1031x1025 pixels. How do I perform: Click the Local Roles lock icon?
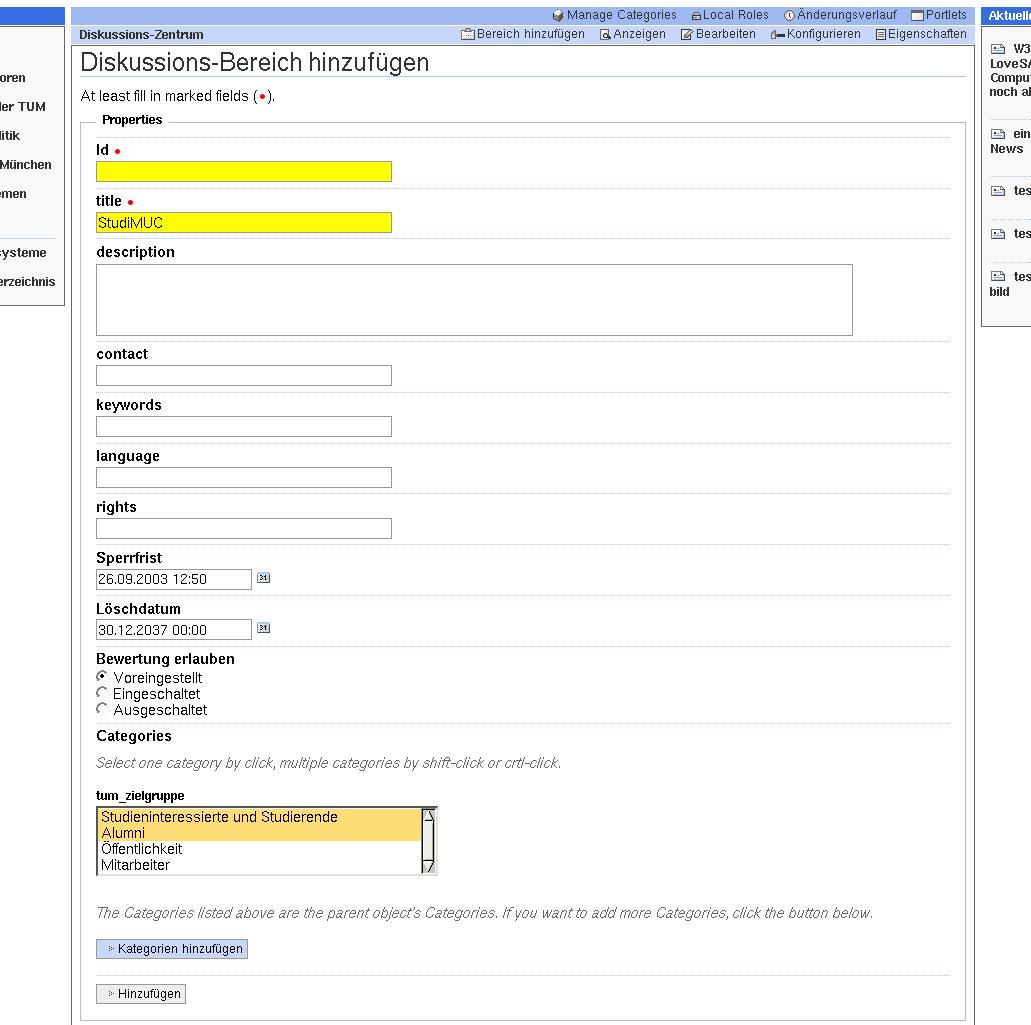tap(696, 16)
